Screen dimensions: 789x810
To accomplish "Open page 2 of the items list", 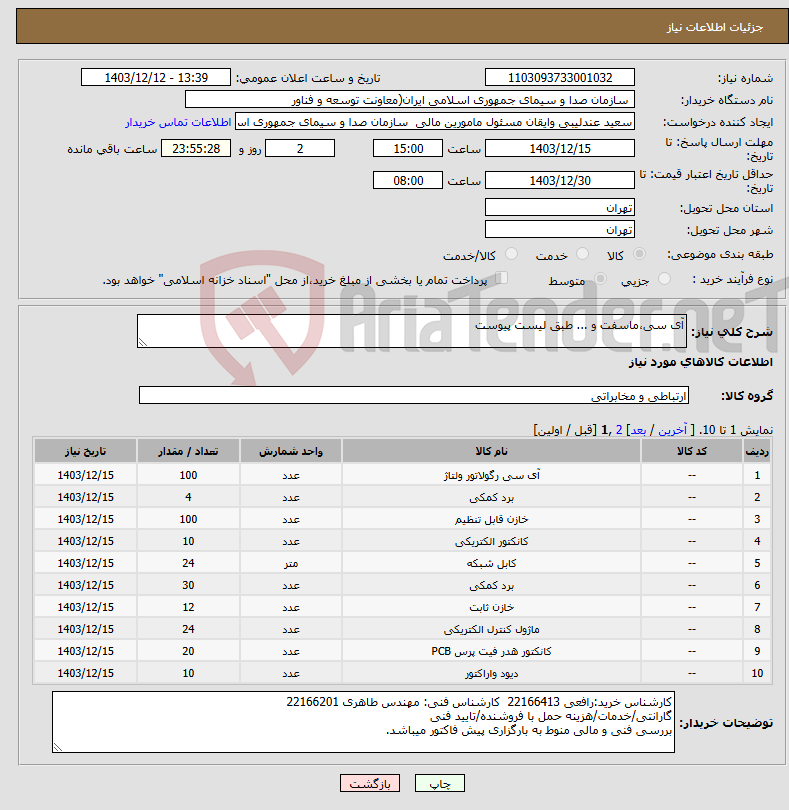I will tap(619, 430).
